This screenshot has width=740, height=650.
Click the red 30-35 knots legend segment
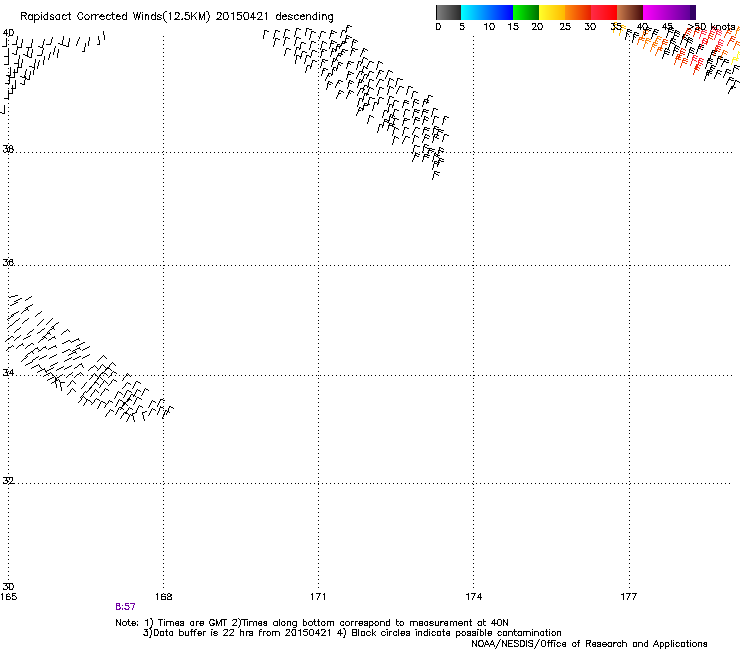click(x=604, y=12)
